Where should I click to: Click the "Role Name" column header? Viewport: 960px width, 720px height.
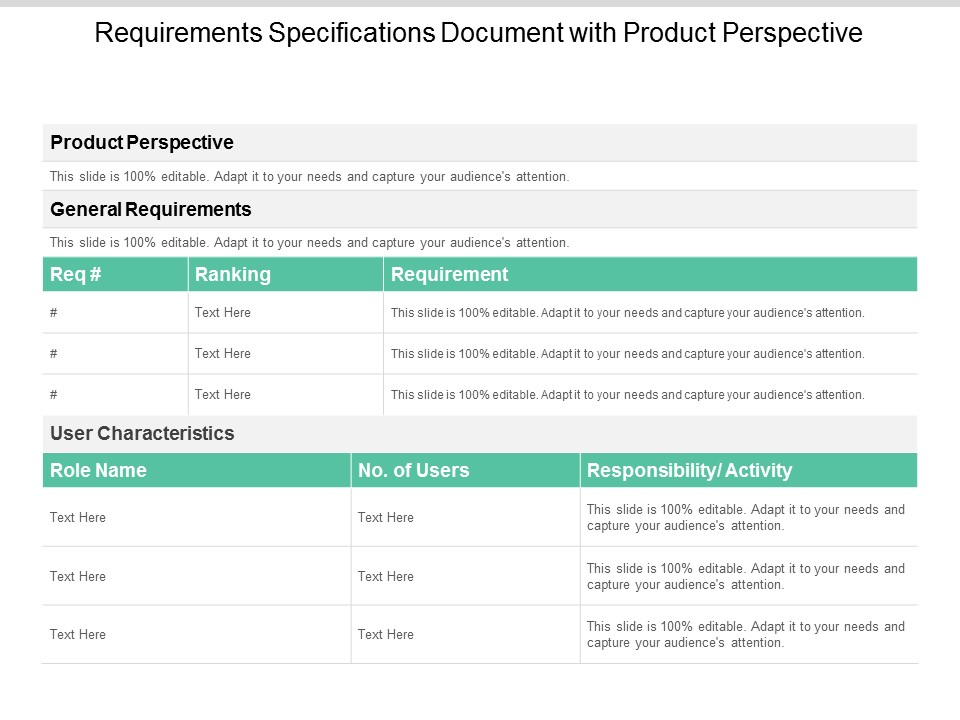point(197,470)
